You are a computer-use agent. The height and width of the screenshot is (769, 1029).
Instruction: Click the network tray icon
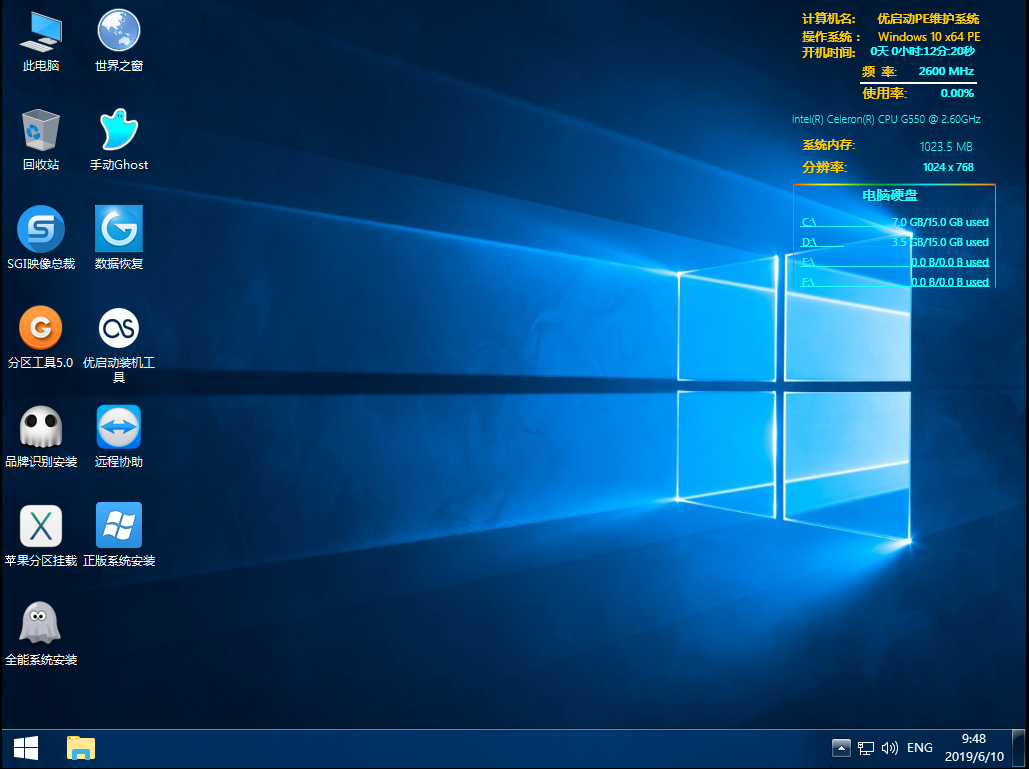(866, 748)
